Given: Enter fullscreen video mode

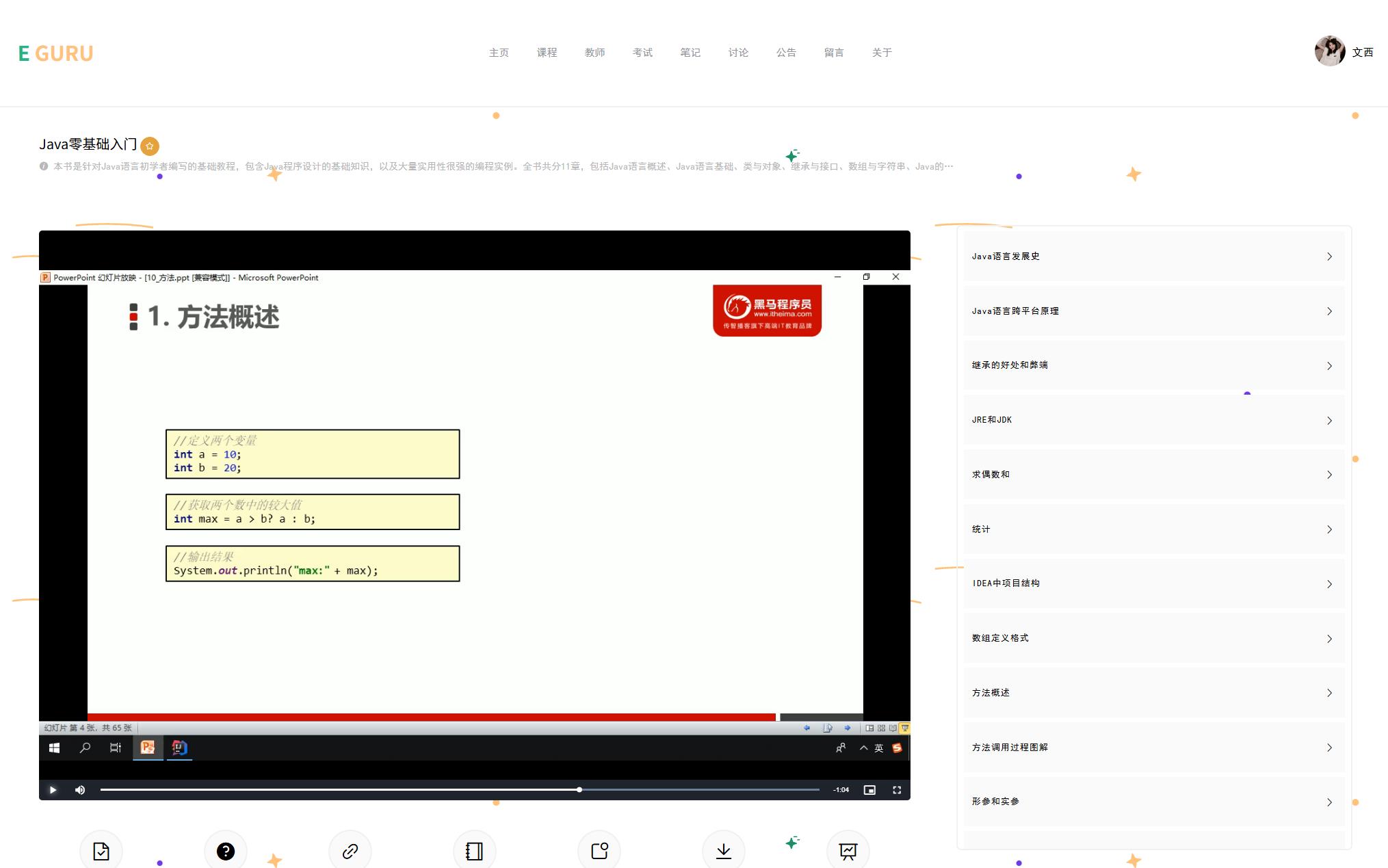Looking at the screenshot, I should pyautogui.click(x=897, y=790).
